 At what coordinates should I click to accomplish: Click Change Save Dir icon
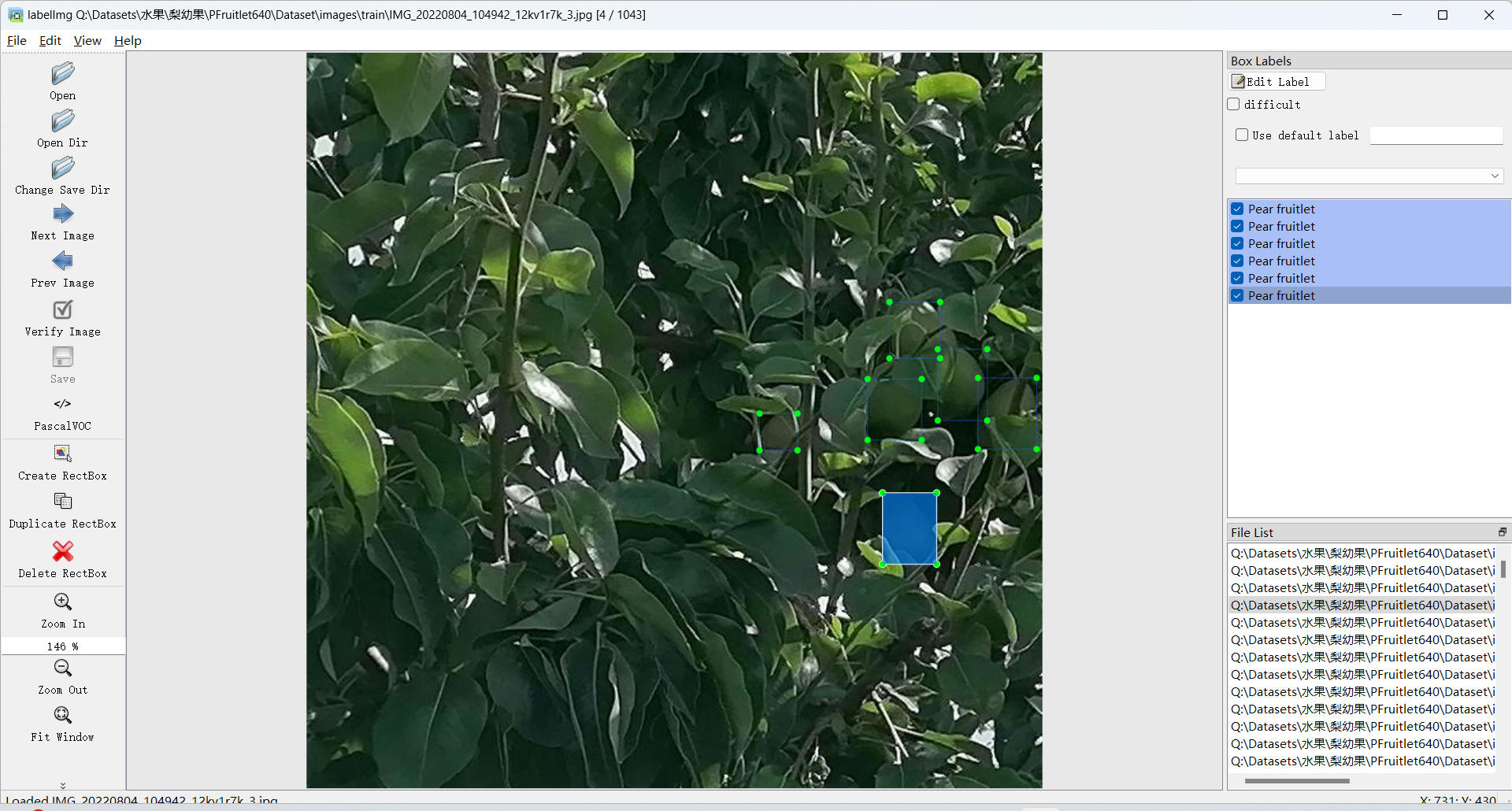click(x=63, y=168)
